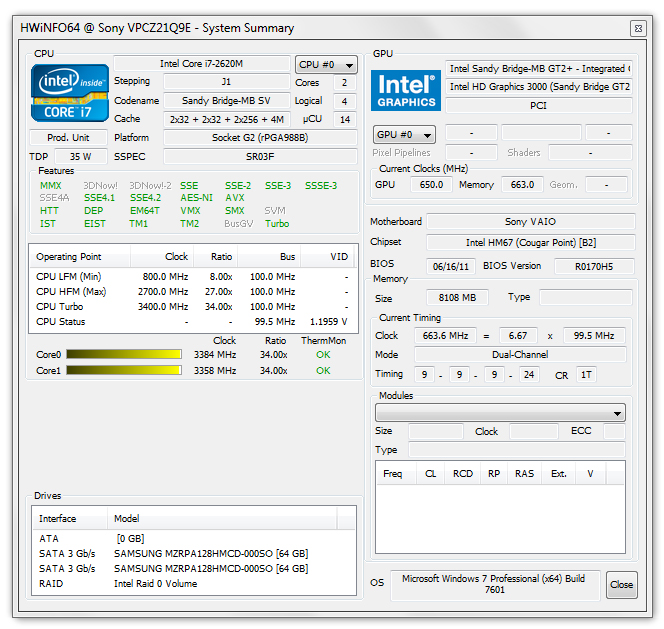The height and width of the screenshot is (629, 664).
Task: Click the Core0 usage bar
Action: [x=124, y=355]
